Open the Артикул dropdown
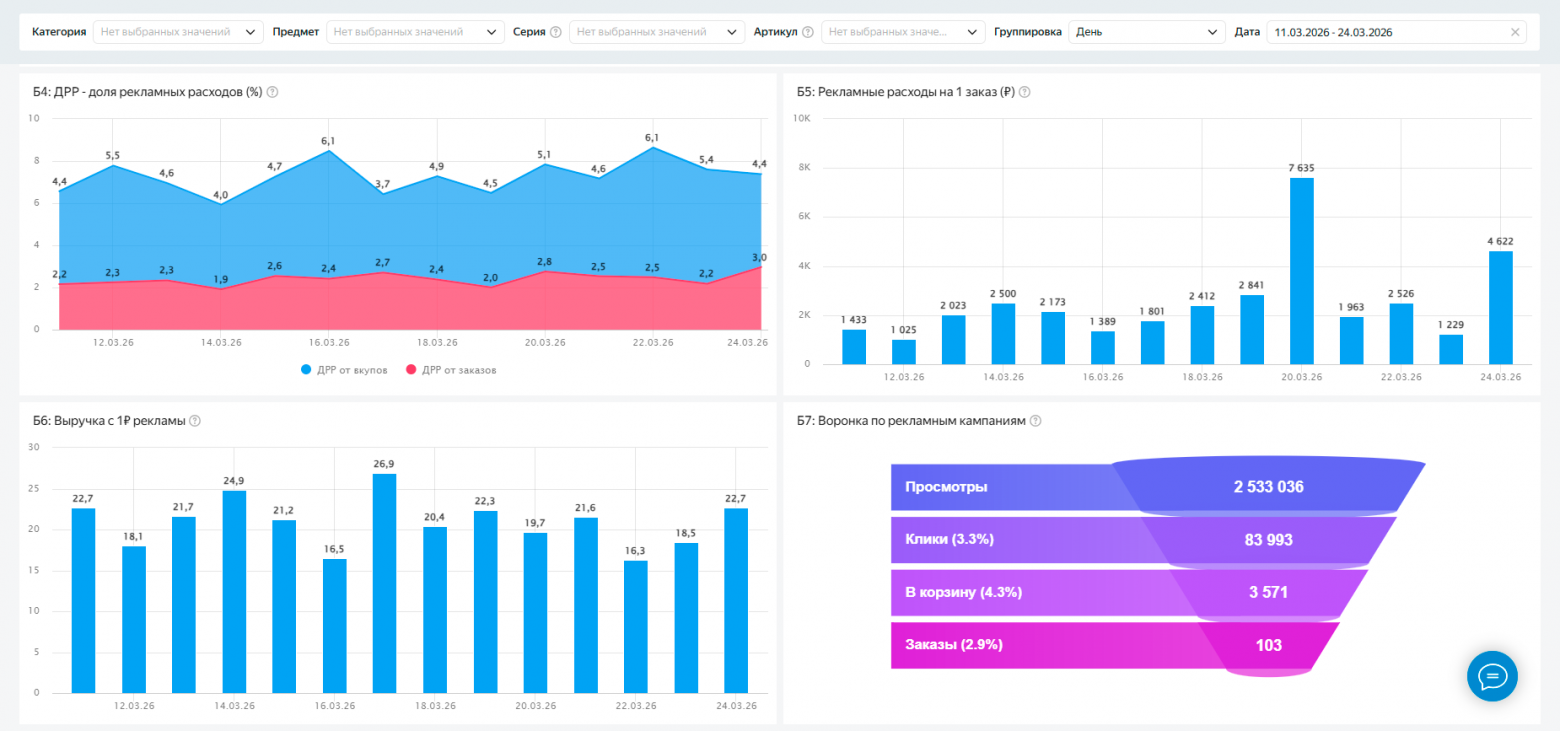Viewport: 1560px width, 731px height. (x=903, y=31)
